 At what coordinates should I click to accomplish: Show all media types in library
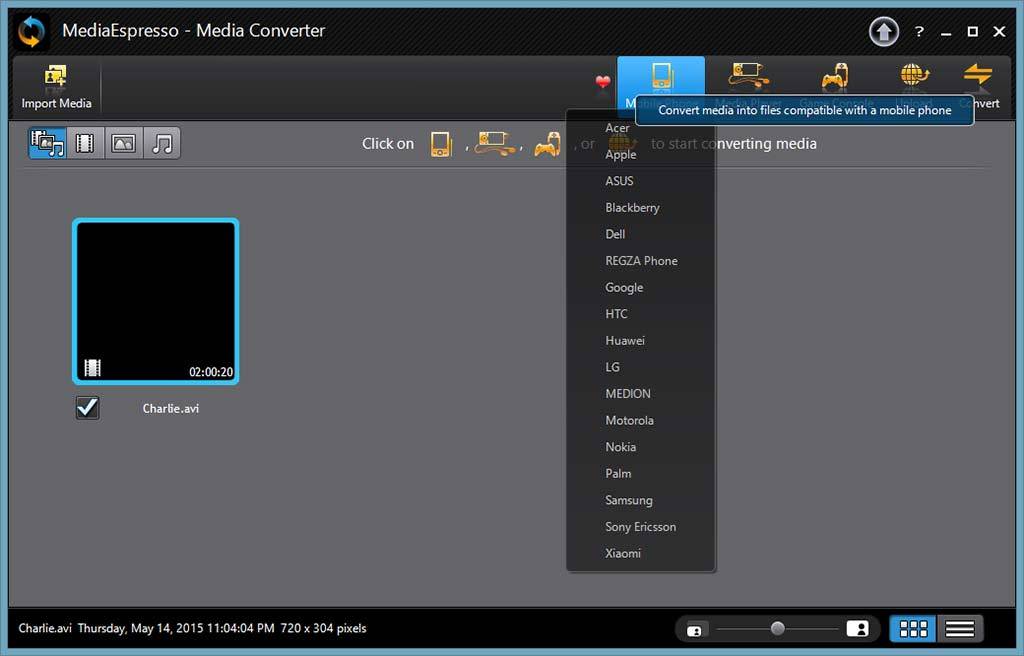pos(47,144)
